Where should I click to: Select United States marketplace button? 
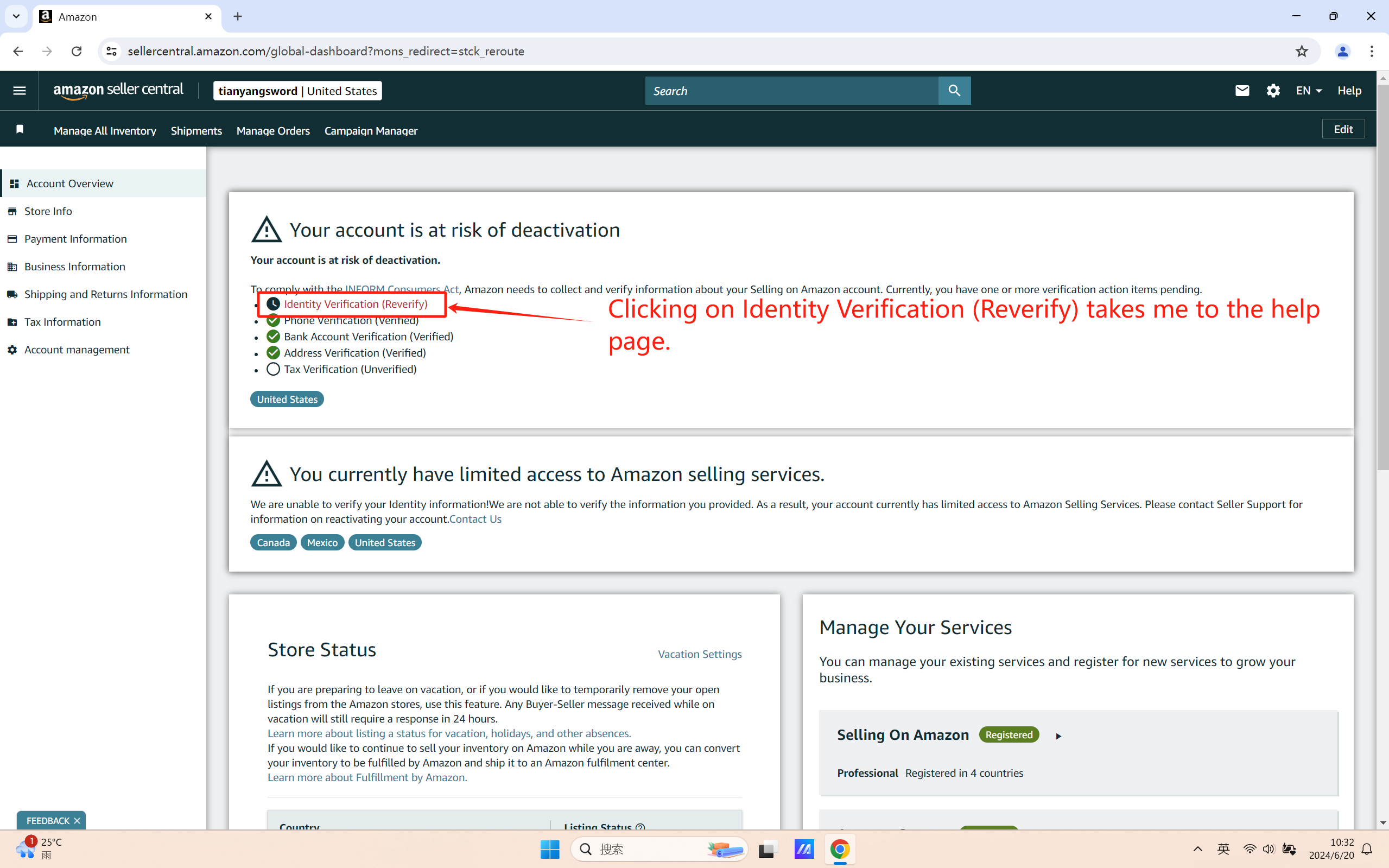coord(287,399)
